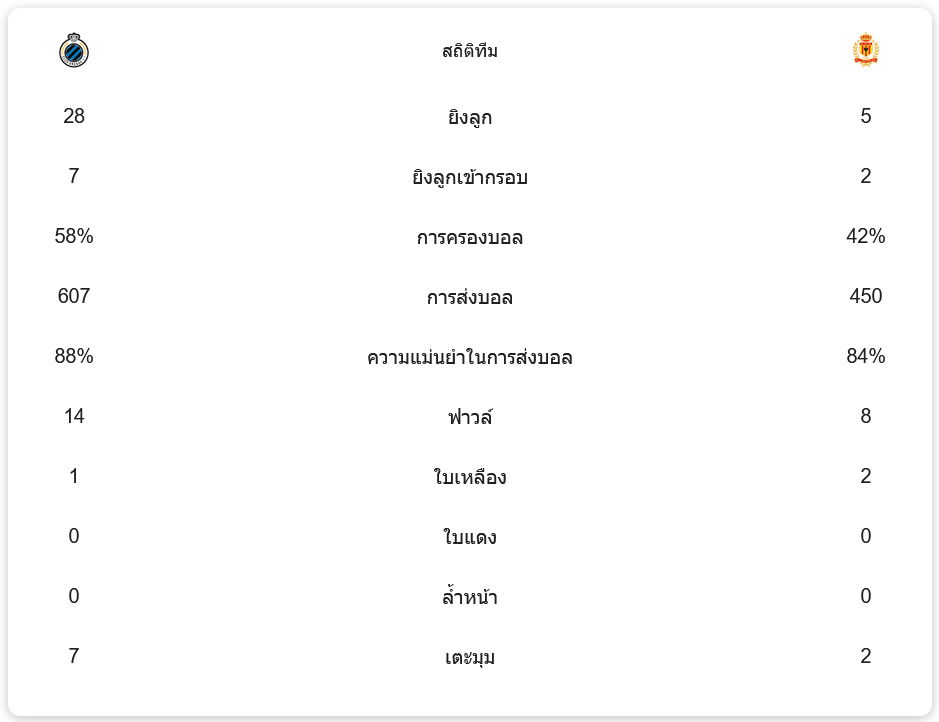Click the KV Mechelen team crest

click(x=865, y=50)
